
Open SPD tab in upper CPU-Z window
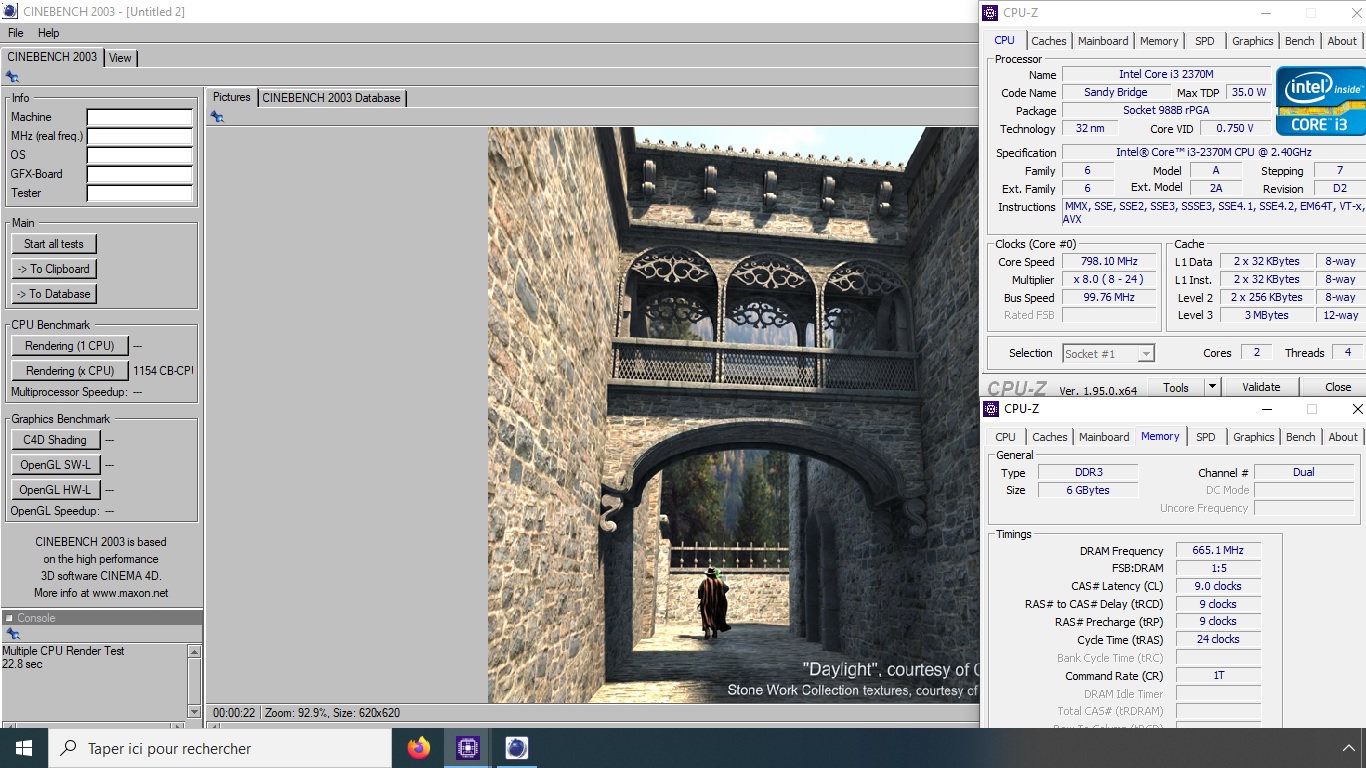pos(1205,41)
